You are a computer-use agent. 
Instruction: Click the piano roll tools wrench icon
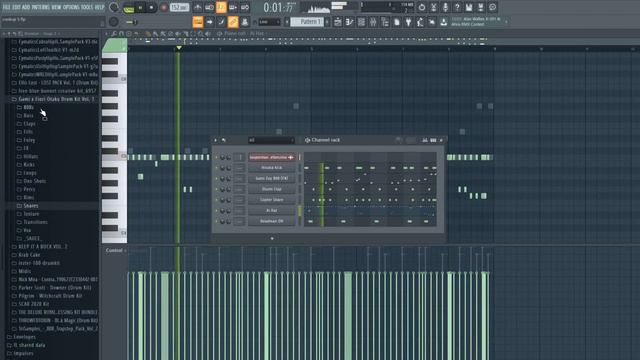(114, 34)
